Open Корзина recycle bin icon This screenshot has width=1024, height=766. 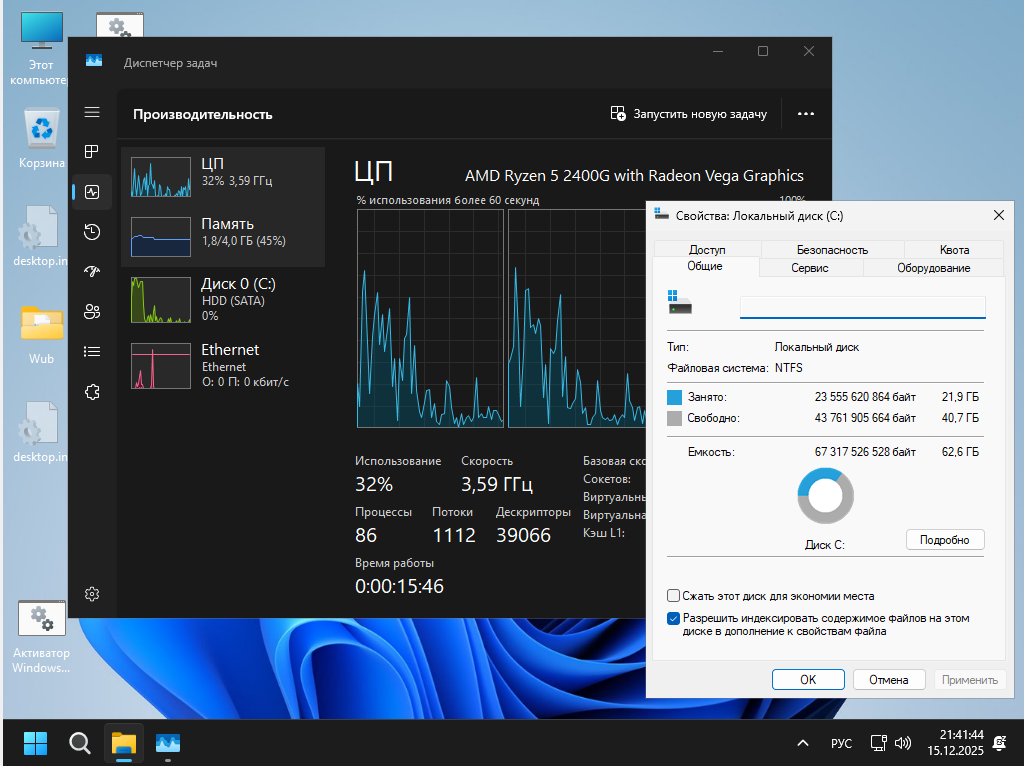coord(41,138)
